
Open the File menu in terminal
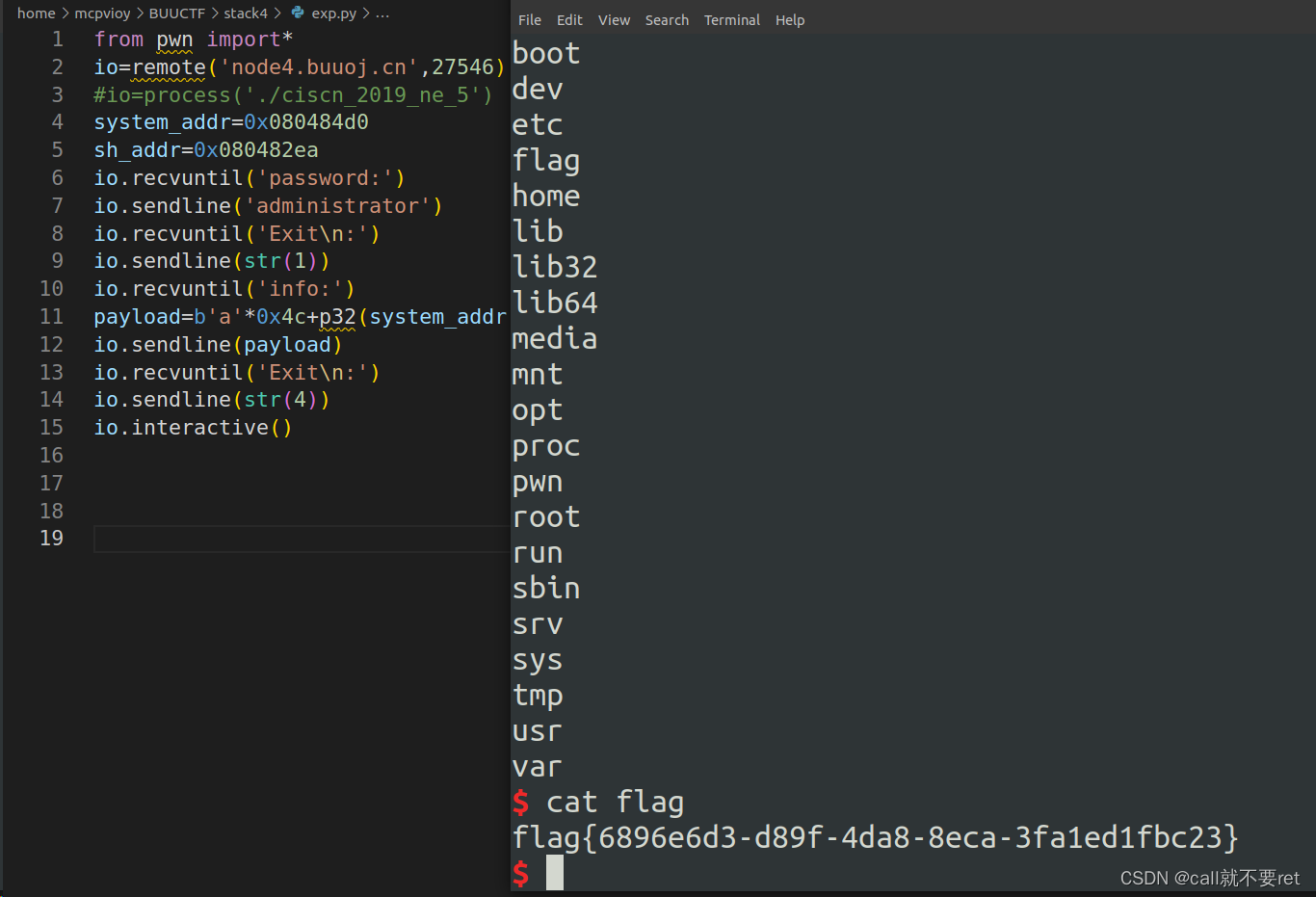click(529, 20)
